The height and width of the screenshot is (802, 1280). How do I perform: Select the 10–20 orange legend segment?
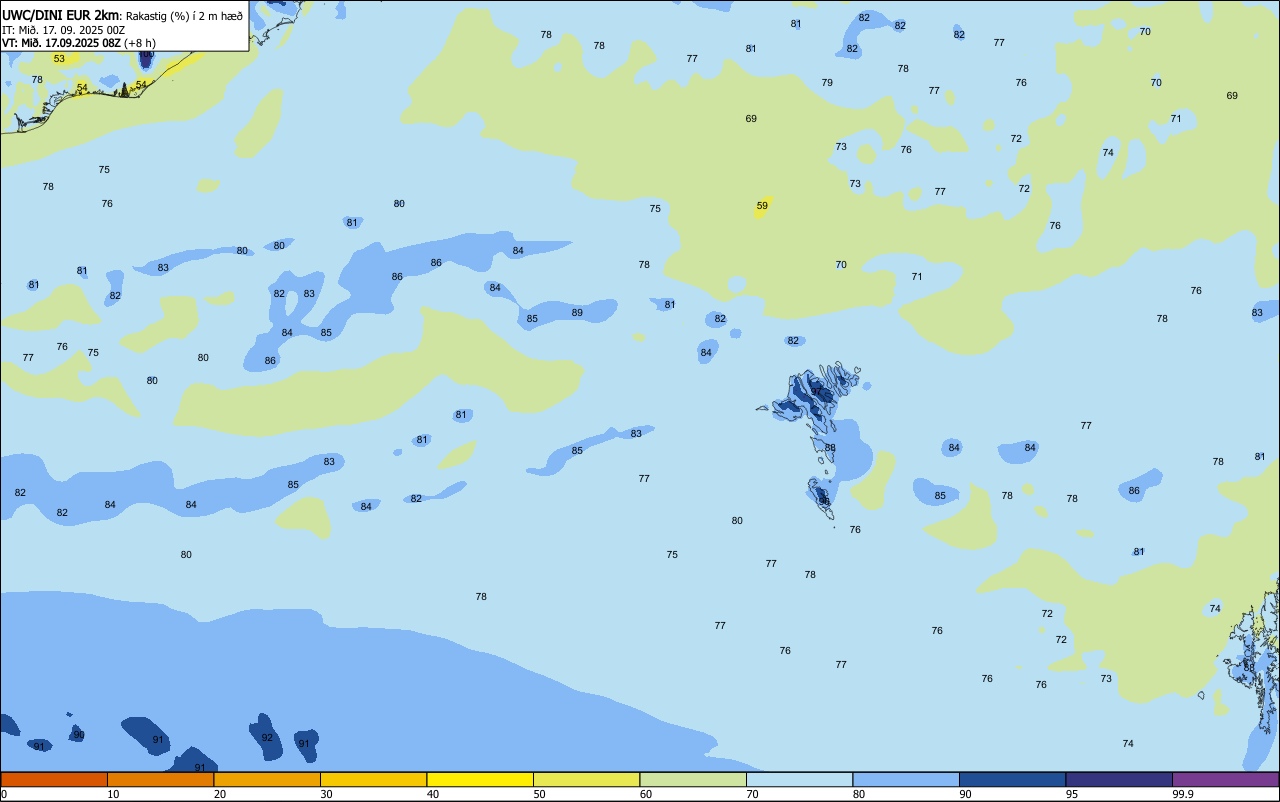click(160, 779)
